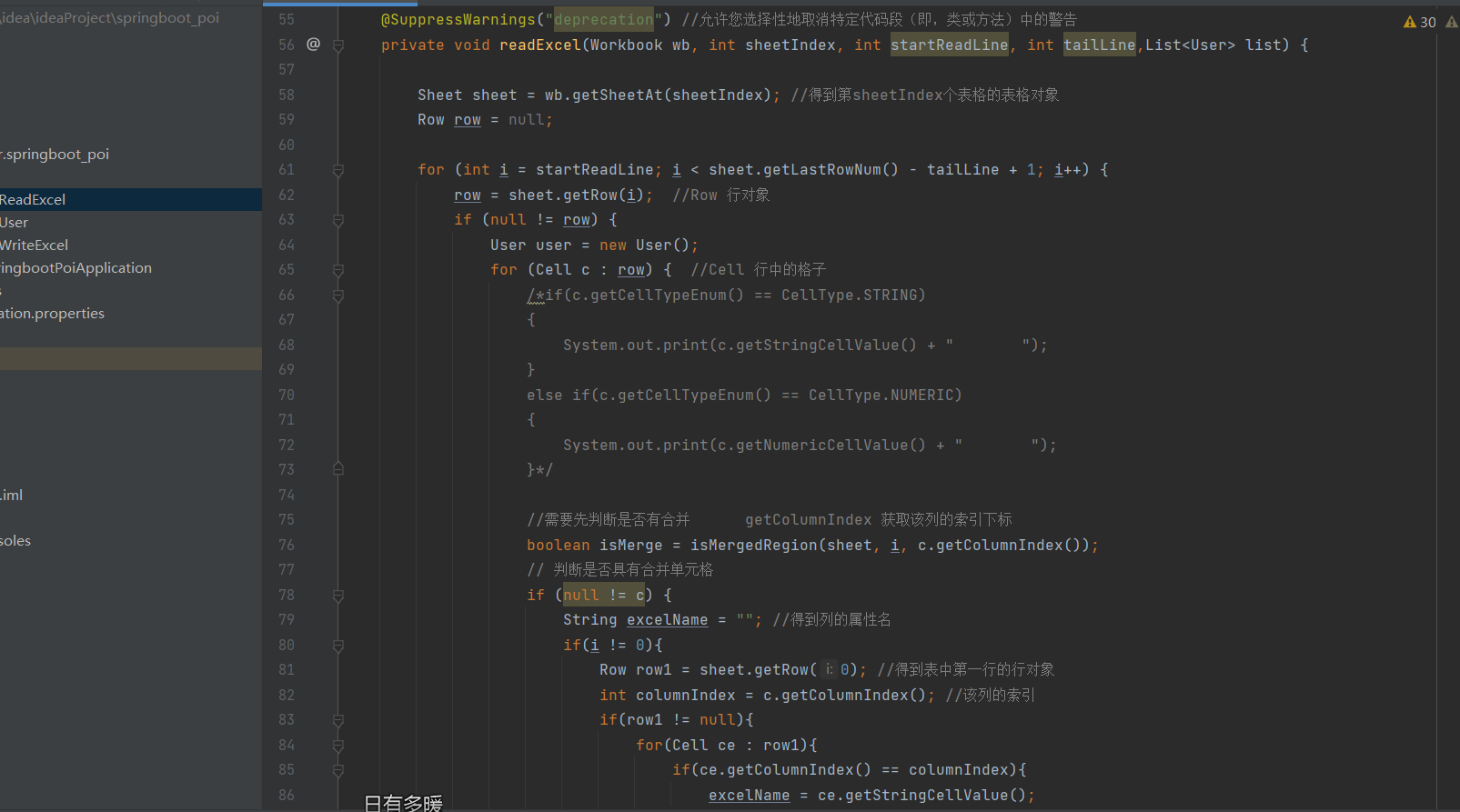The height and width of the screenshot is (812, 1460).
Task: Click the highlighted startReadLine parameter on line 56
Action: [x=949, y=45]
